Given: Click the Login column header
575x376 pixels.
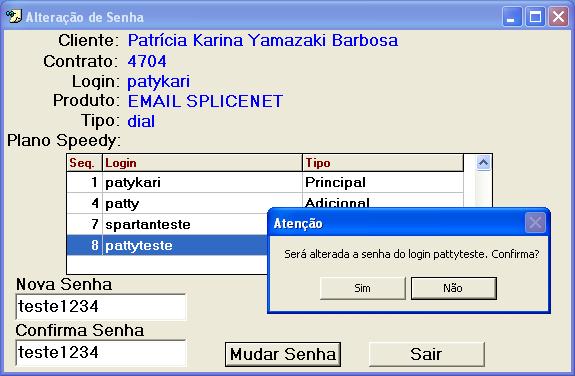Looking at the screenshot, I should coord(202,163).
